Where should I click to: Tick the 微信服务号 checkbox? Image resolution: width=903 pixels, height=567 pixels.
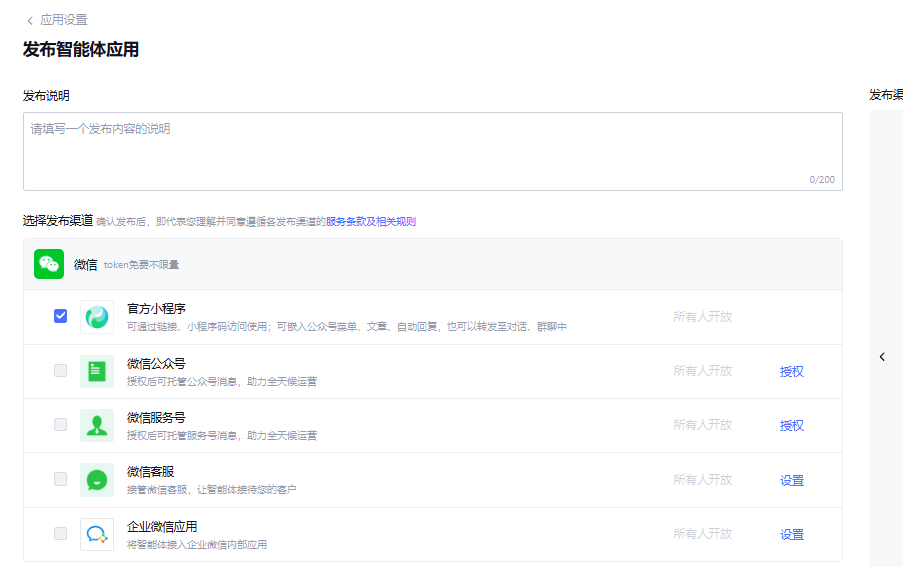point(61,425)
